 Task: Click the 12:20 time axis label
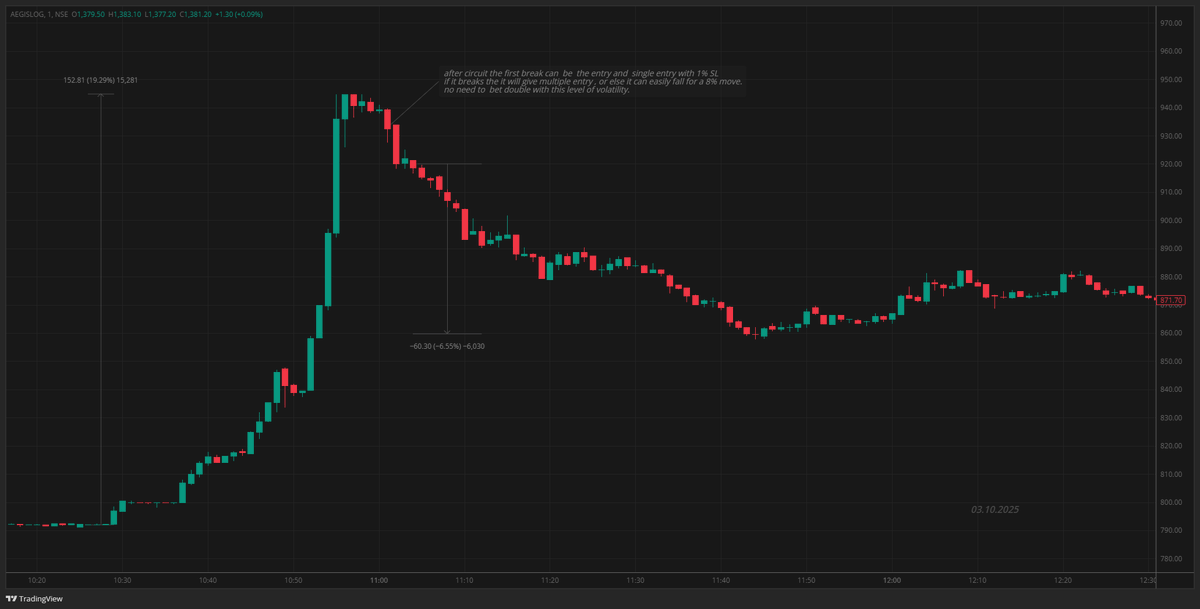(1063, 580)
